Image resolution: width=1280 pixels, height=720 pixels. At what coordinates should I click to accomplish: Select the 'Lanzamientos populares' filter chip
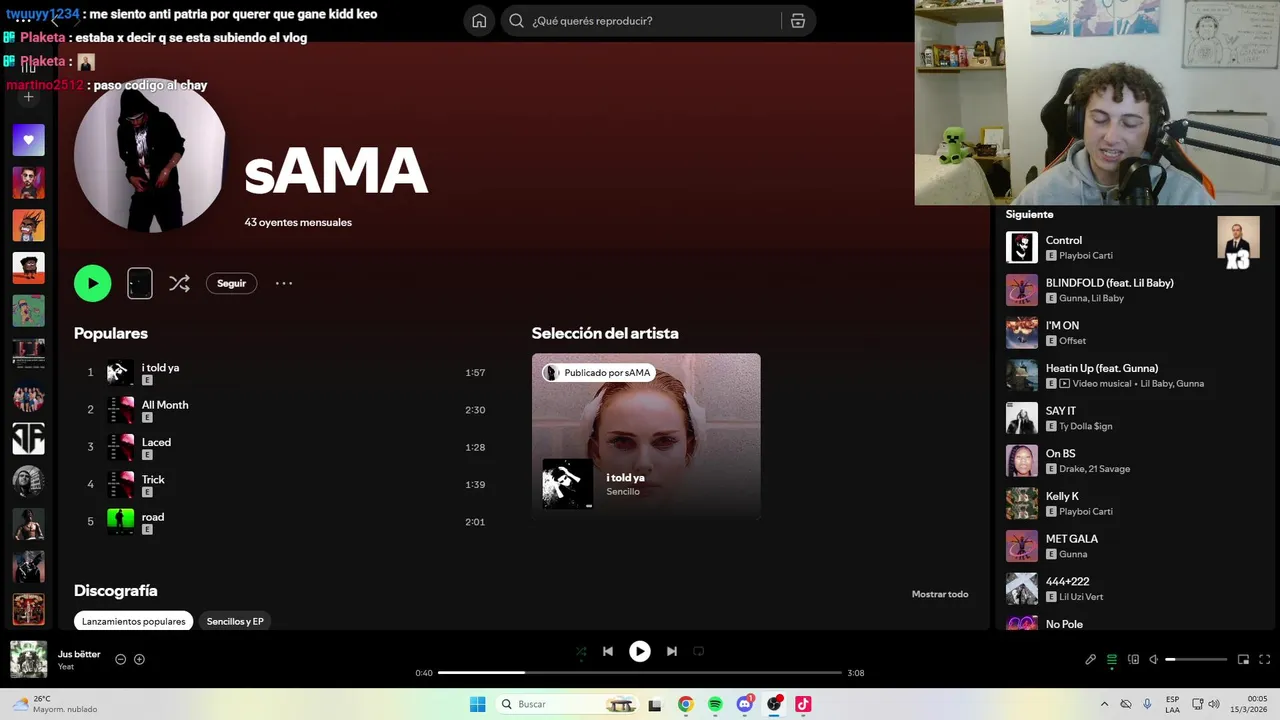pos(134,621)
